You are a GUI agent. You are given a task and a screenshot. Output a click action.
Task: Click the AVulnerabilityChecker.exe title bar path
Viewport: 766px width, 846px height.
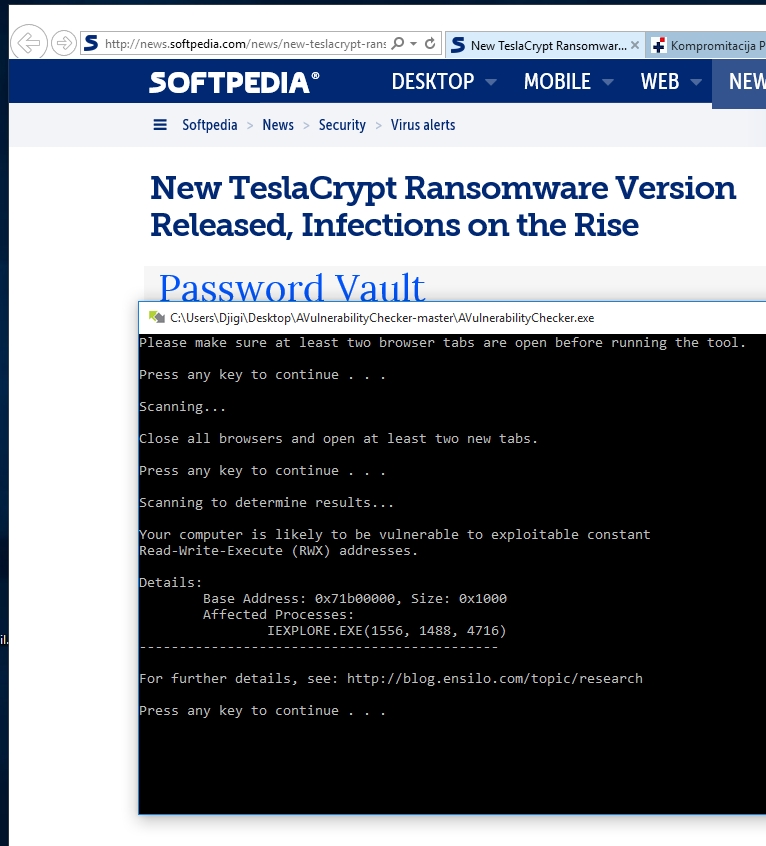[x=382, y=318]
